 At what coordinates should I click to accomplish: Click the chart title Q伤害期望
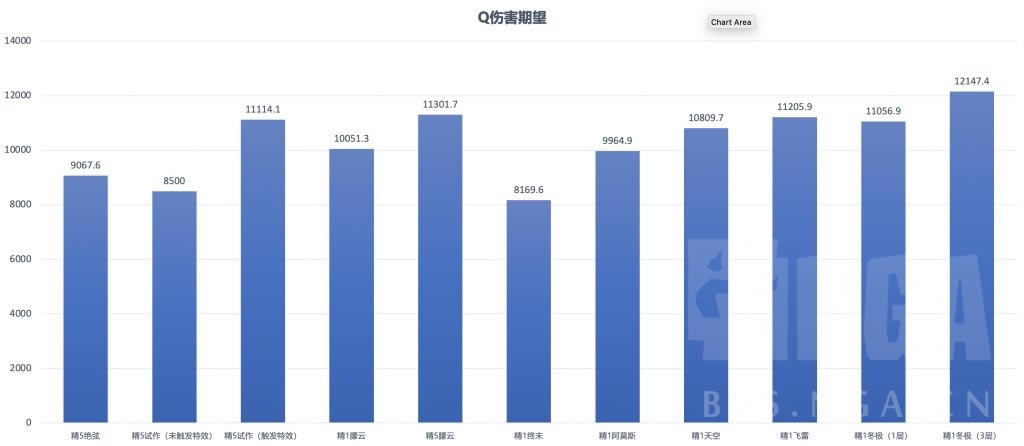(512, 17)
